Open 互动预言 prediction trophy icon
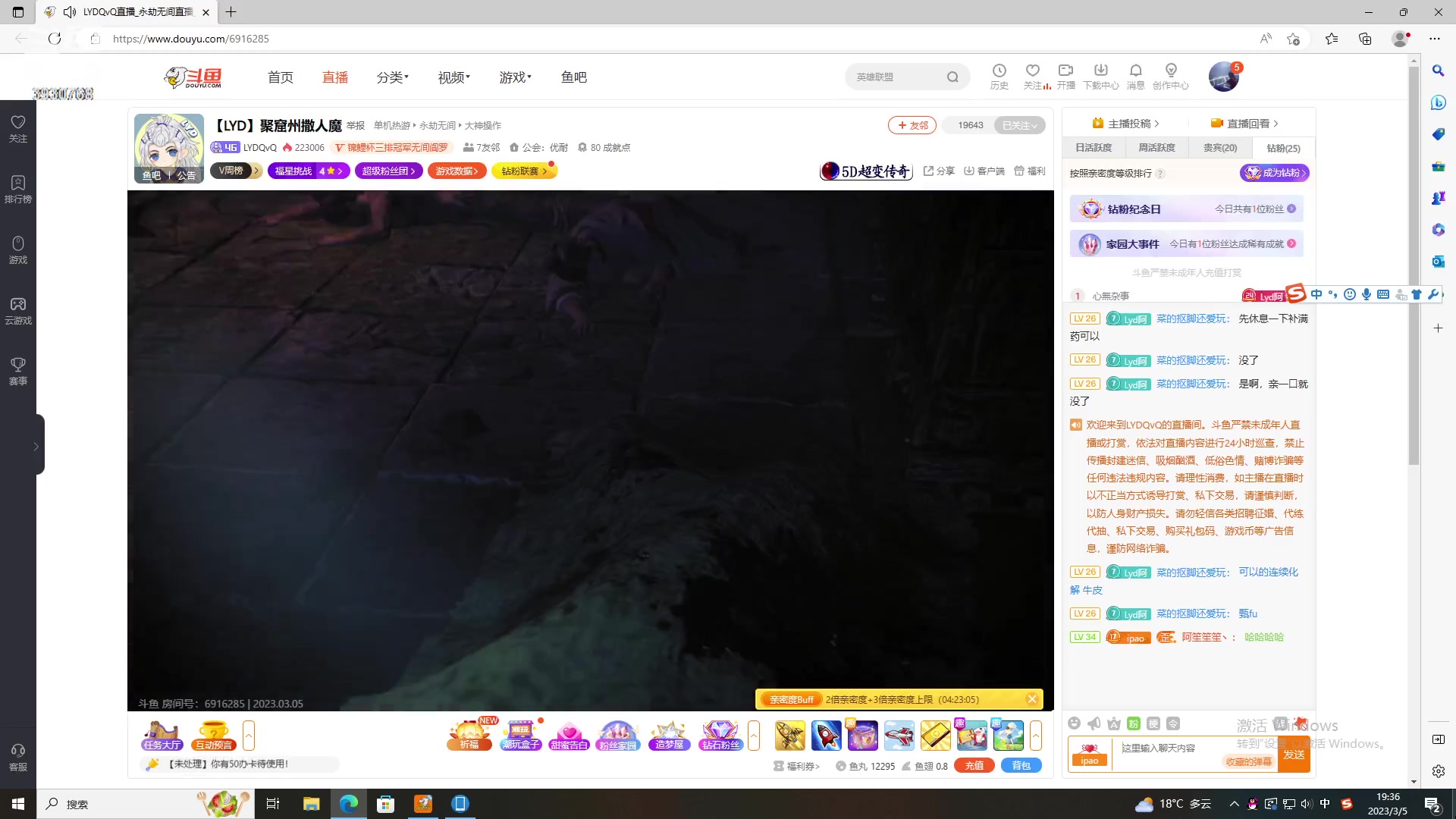This screenshot has width=1456, height=819. 214,736
